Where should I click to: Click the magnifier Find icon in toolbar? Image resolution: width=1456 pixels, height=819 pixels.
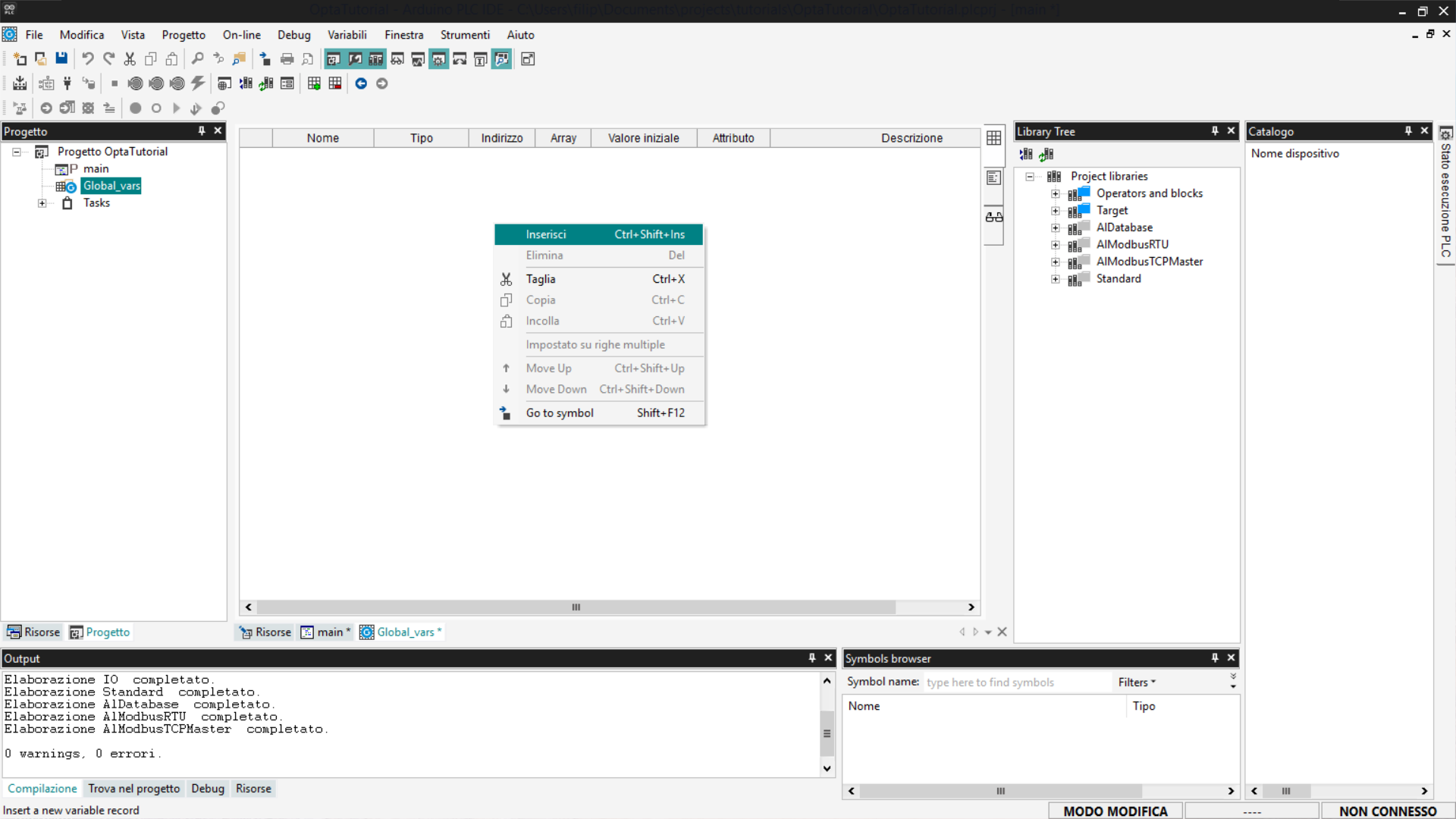pos(197,59)
